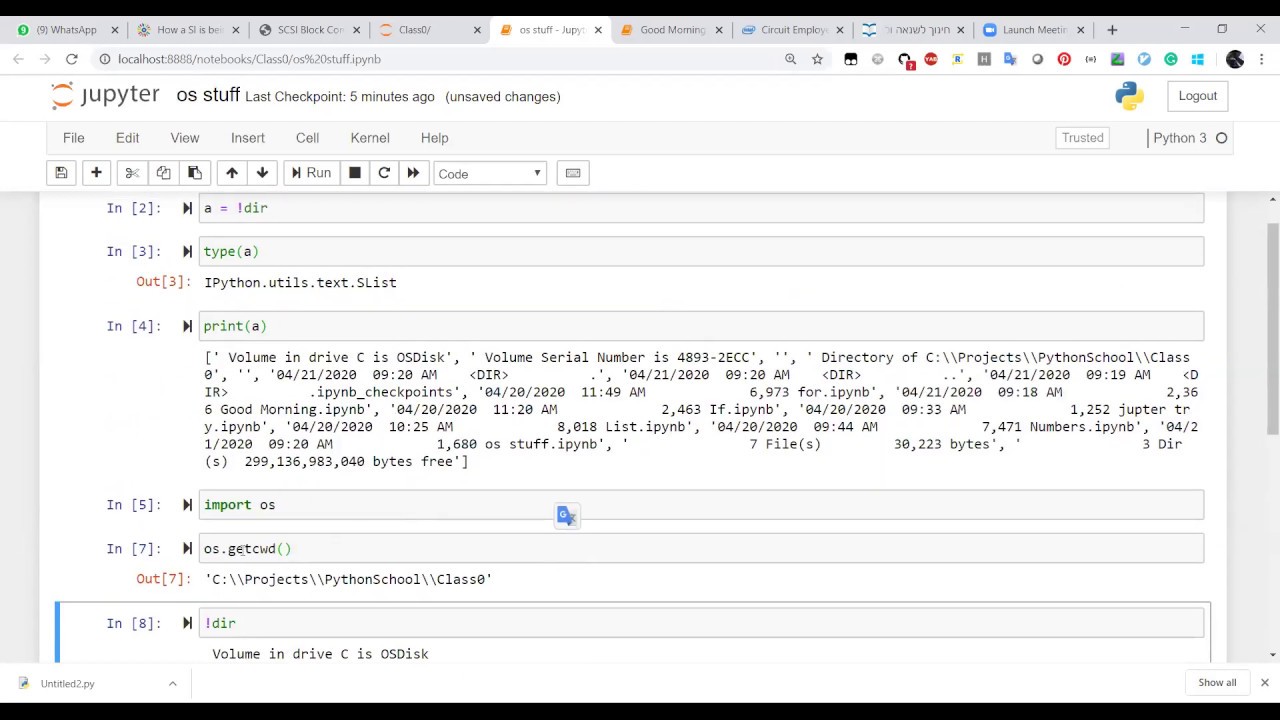
Task: Open the cell type Code dropdown
Action: pos(490,174)
